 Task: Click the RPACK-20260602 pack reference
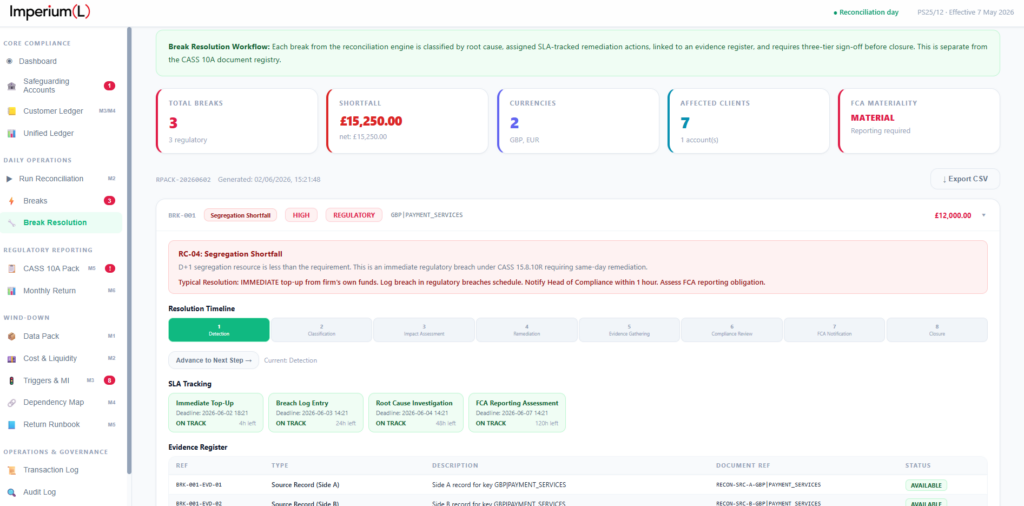183,179
